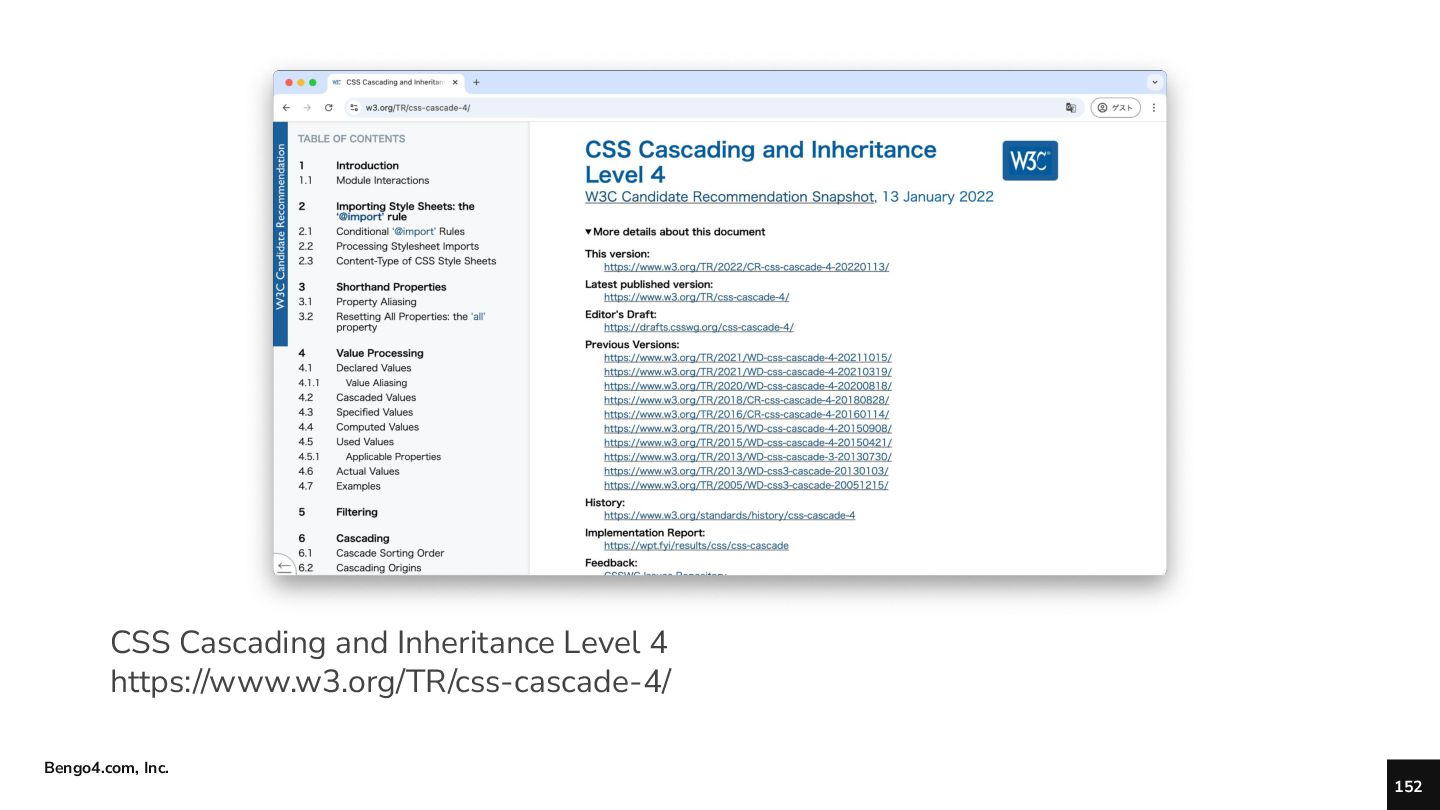Jump to 1.1 Module Interactions
The width and height of the screenshot is (1440, 810).
382,181
